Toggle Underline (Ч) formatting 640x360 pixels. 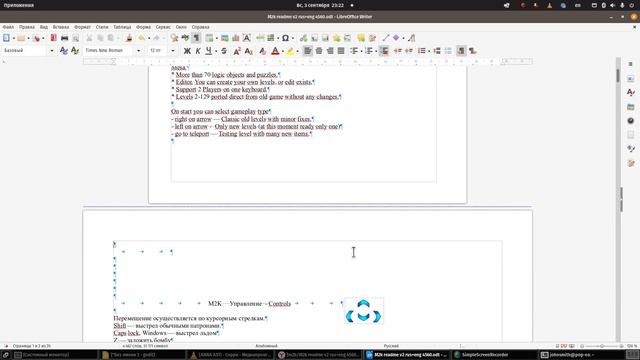coord(209,51)
